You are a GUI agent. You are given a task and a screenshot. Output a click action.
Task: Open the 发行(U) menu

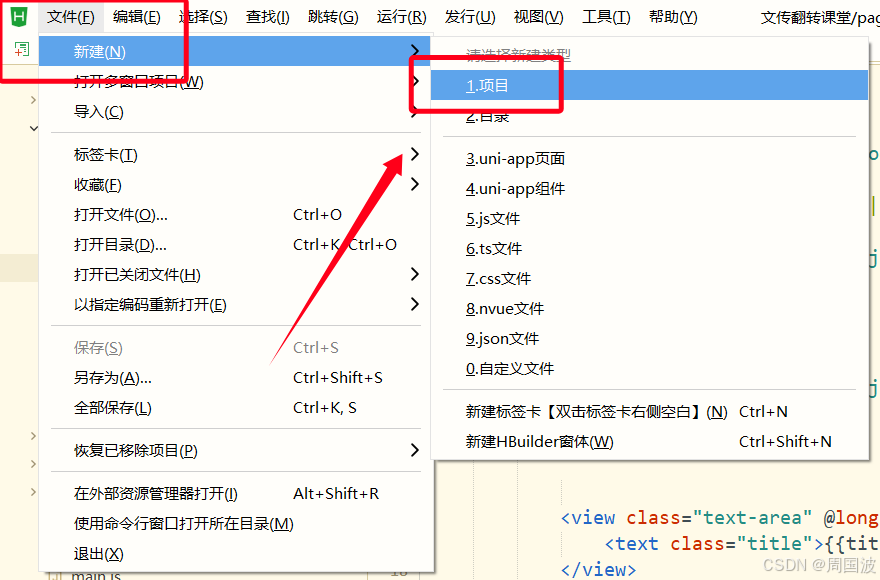(470, 17)
